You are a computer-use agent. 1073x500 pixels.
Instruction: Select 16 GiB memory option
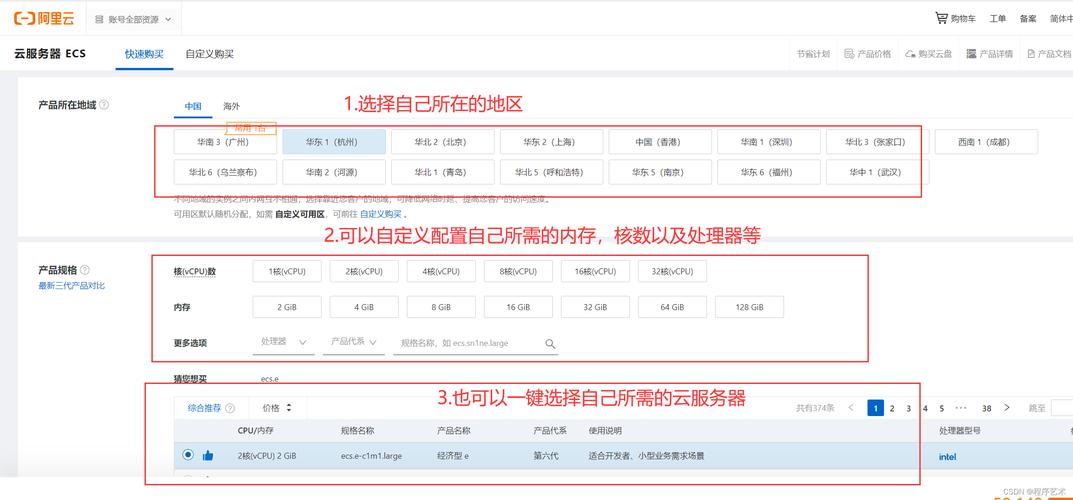point(519,307)
